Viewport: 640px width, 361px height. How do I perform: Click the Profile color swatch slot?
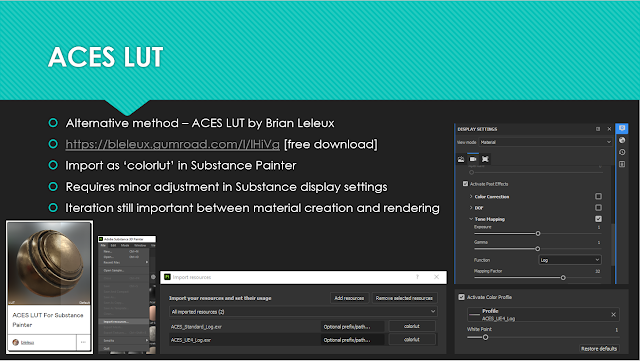pyautogui.click(x=474, y=314)
